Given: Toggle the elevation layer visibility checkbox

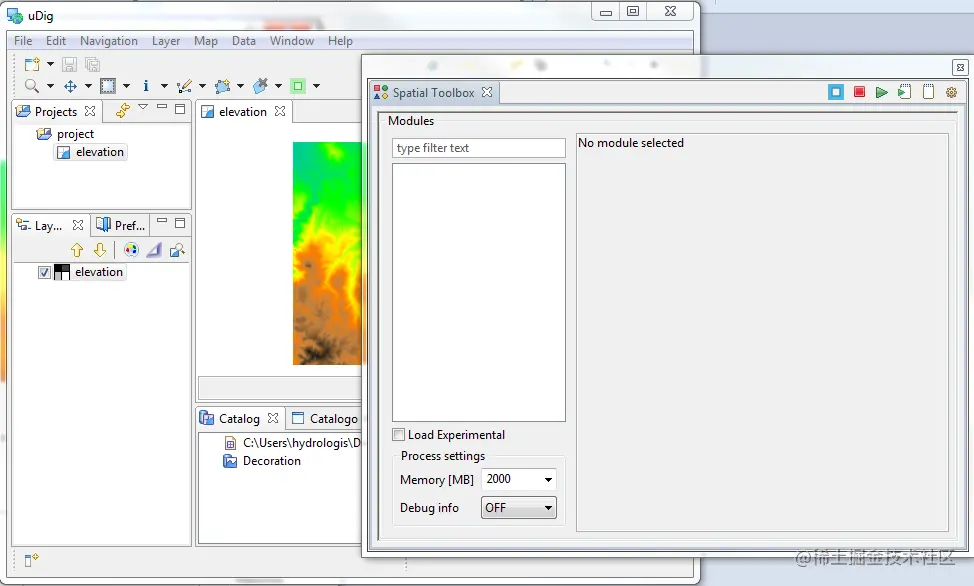Looking at the screenshot, I should click(x=44, y=272).
